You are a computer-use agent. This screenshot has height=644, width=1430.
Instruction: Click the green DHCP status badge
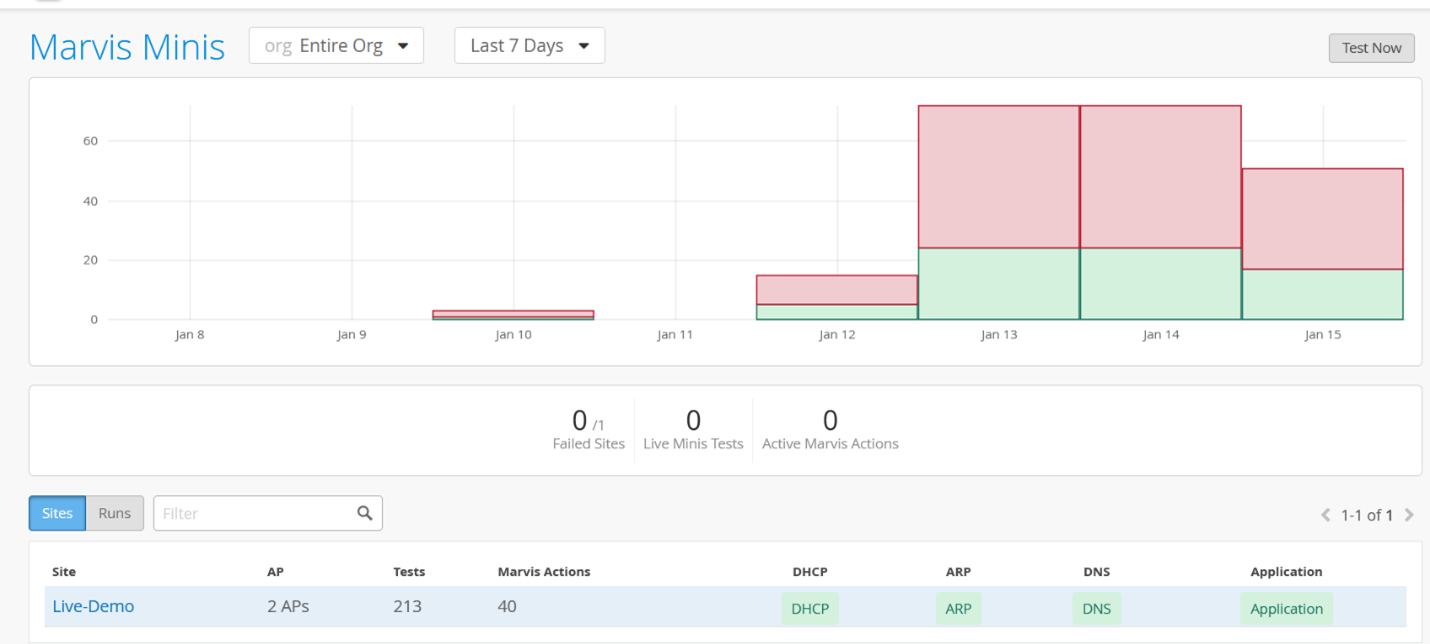[x=810, y=608]
